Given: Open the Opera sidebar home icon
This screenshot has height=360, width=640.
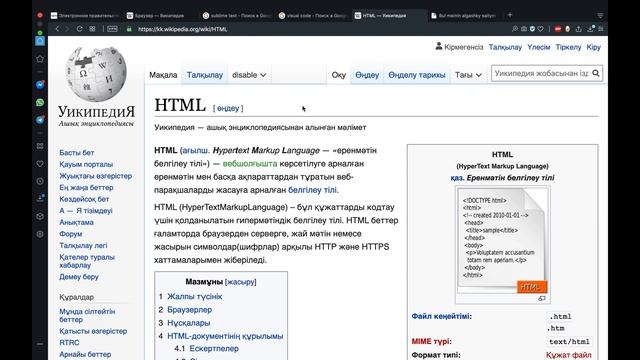Looking at the screenshot, I should pyautogui.click(x=40, y=41).
